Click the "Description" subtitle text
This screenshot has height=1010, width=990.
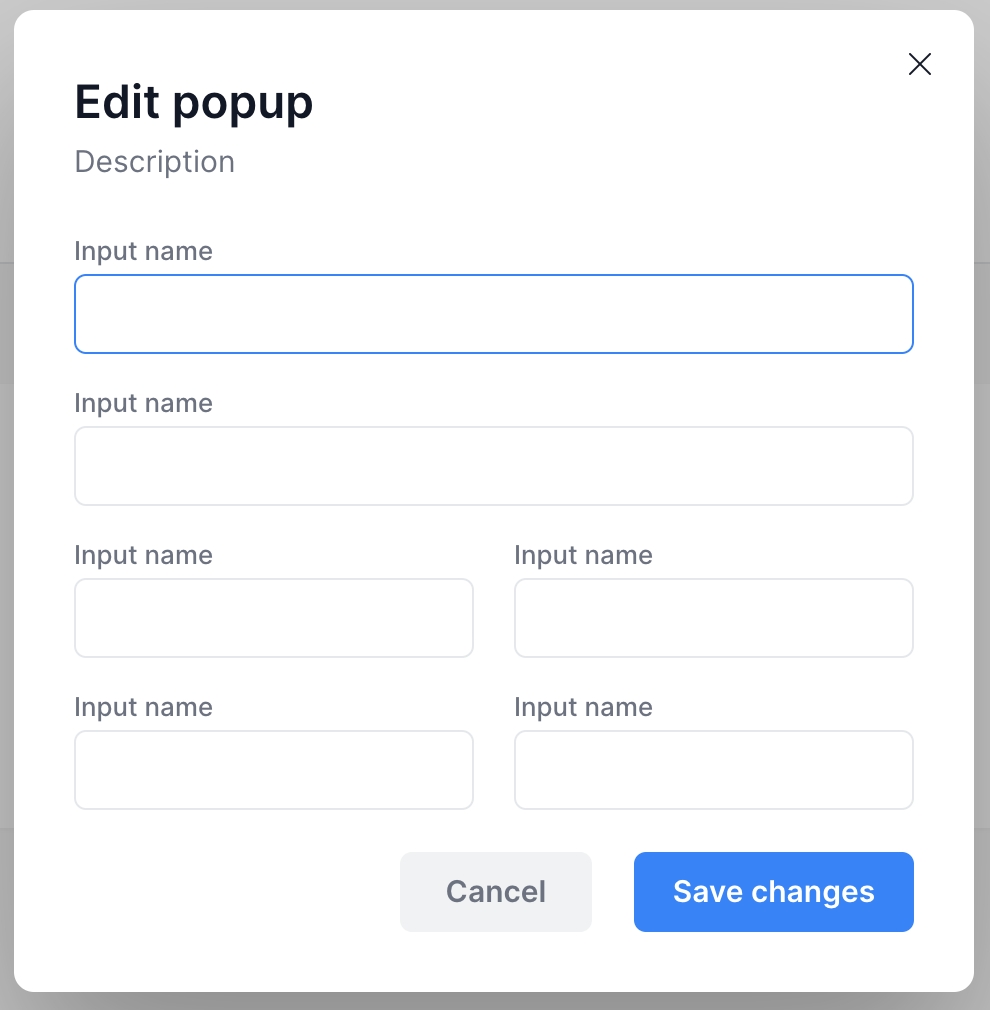coord(155,162)
